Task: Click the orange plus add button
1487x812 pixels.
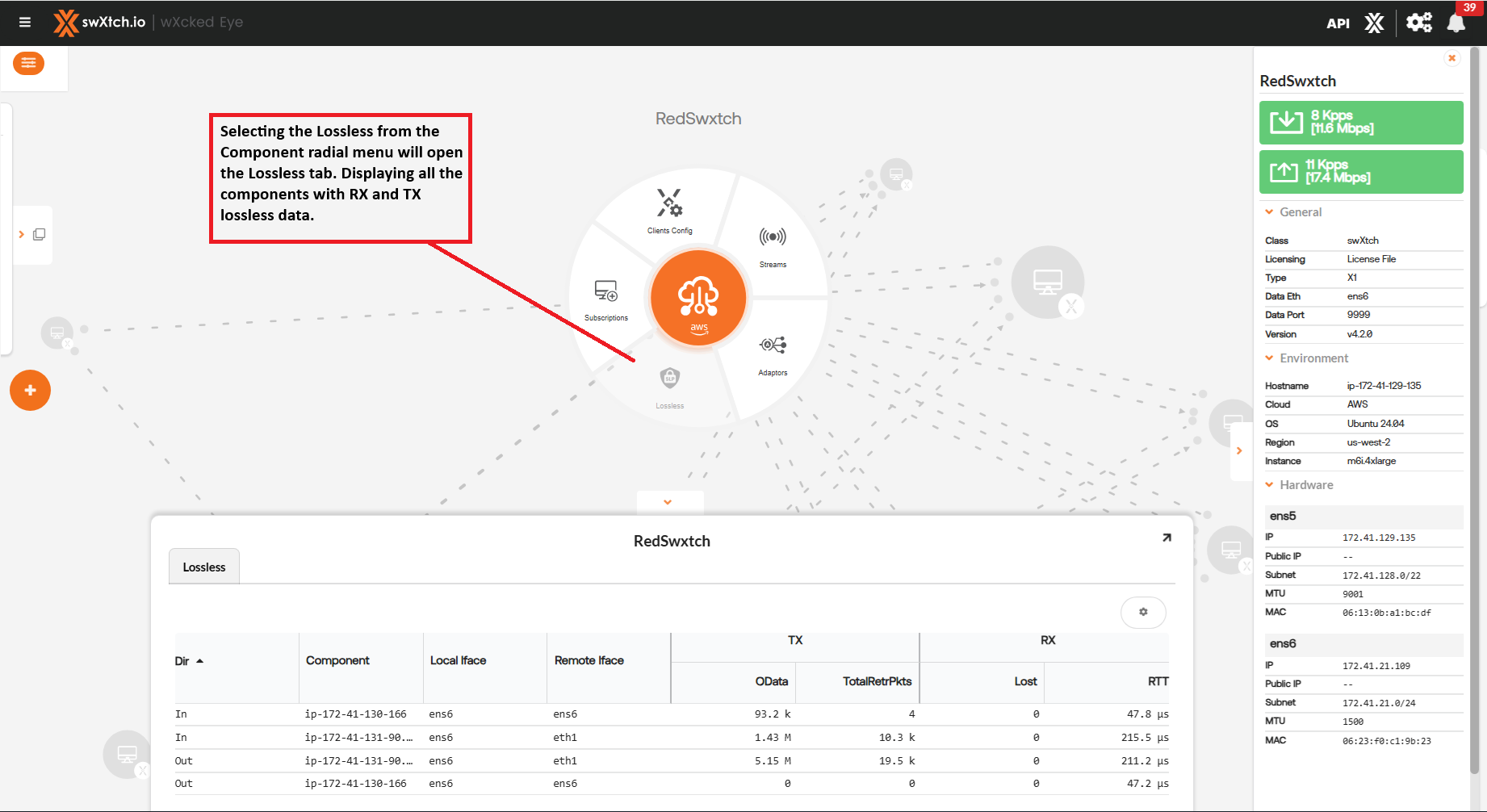Action: point(30,391)
